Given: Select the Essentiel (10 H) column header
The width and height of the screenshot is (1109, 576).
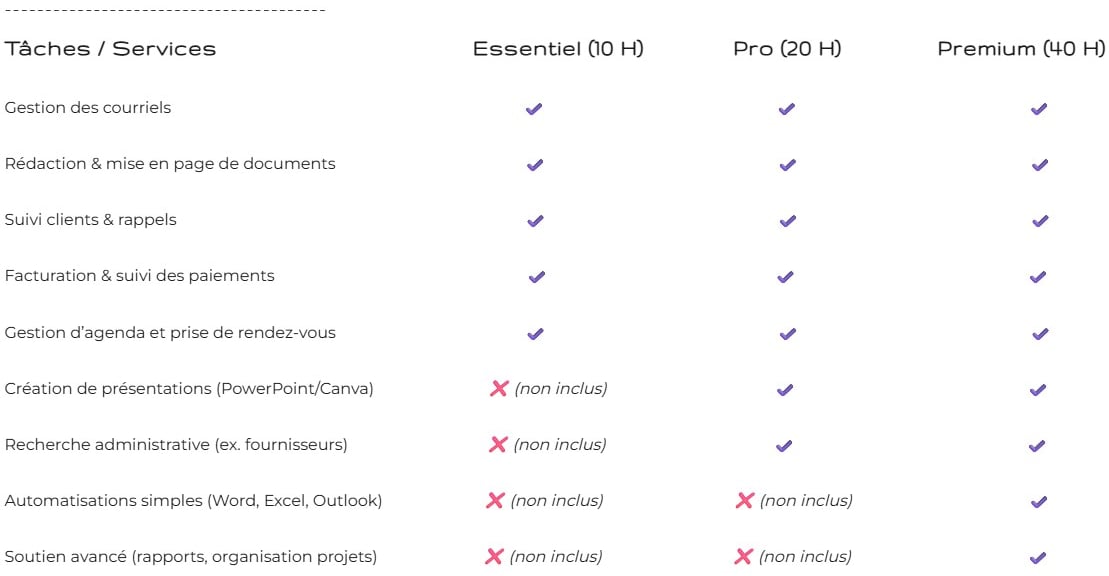Looking at the screenshot, I should (x=558, y=49).
